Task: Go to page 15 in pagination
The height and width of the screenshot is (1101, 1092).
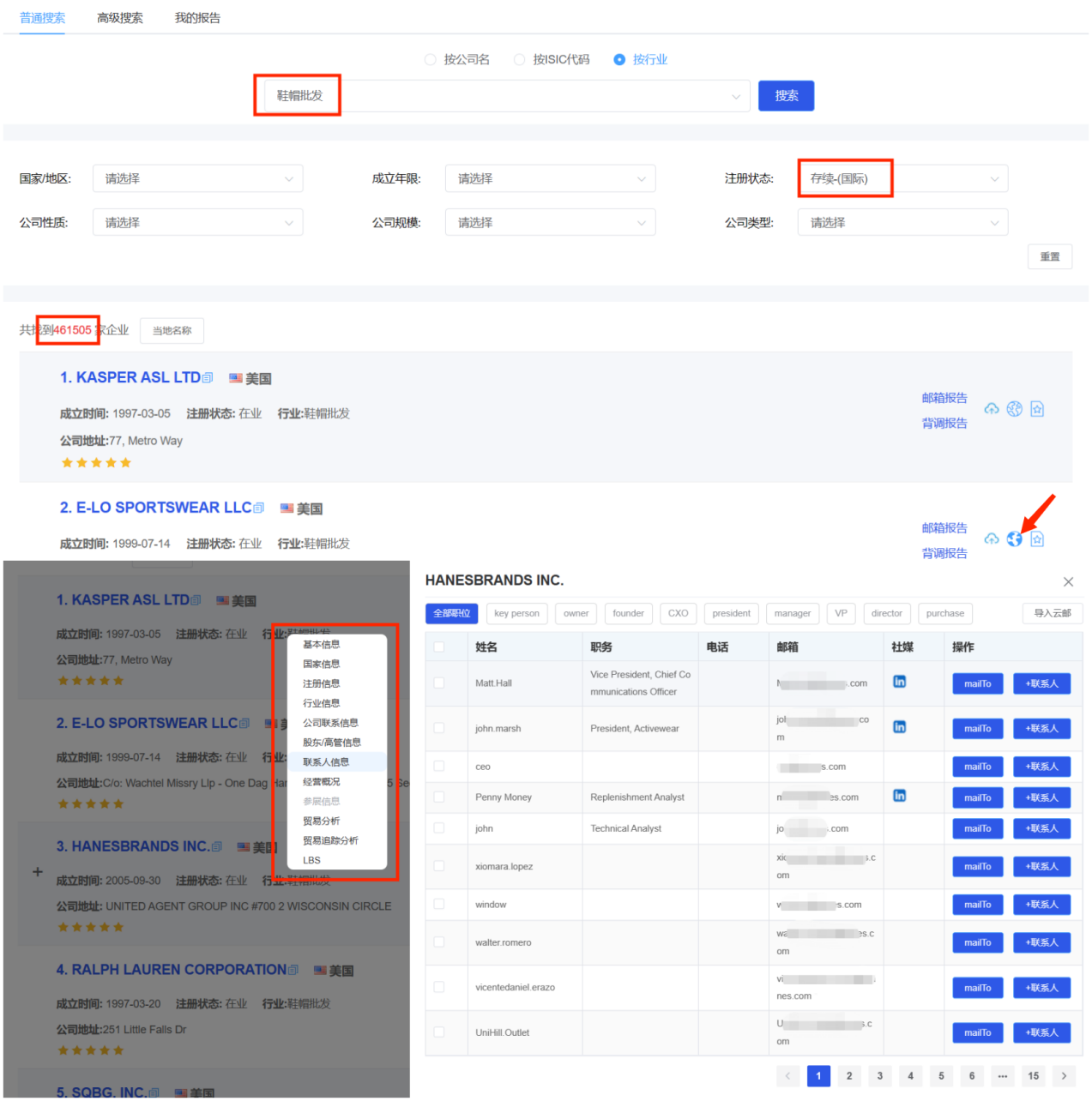Action: 1034,1076
